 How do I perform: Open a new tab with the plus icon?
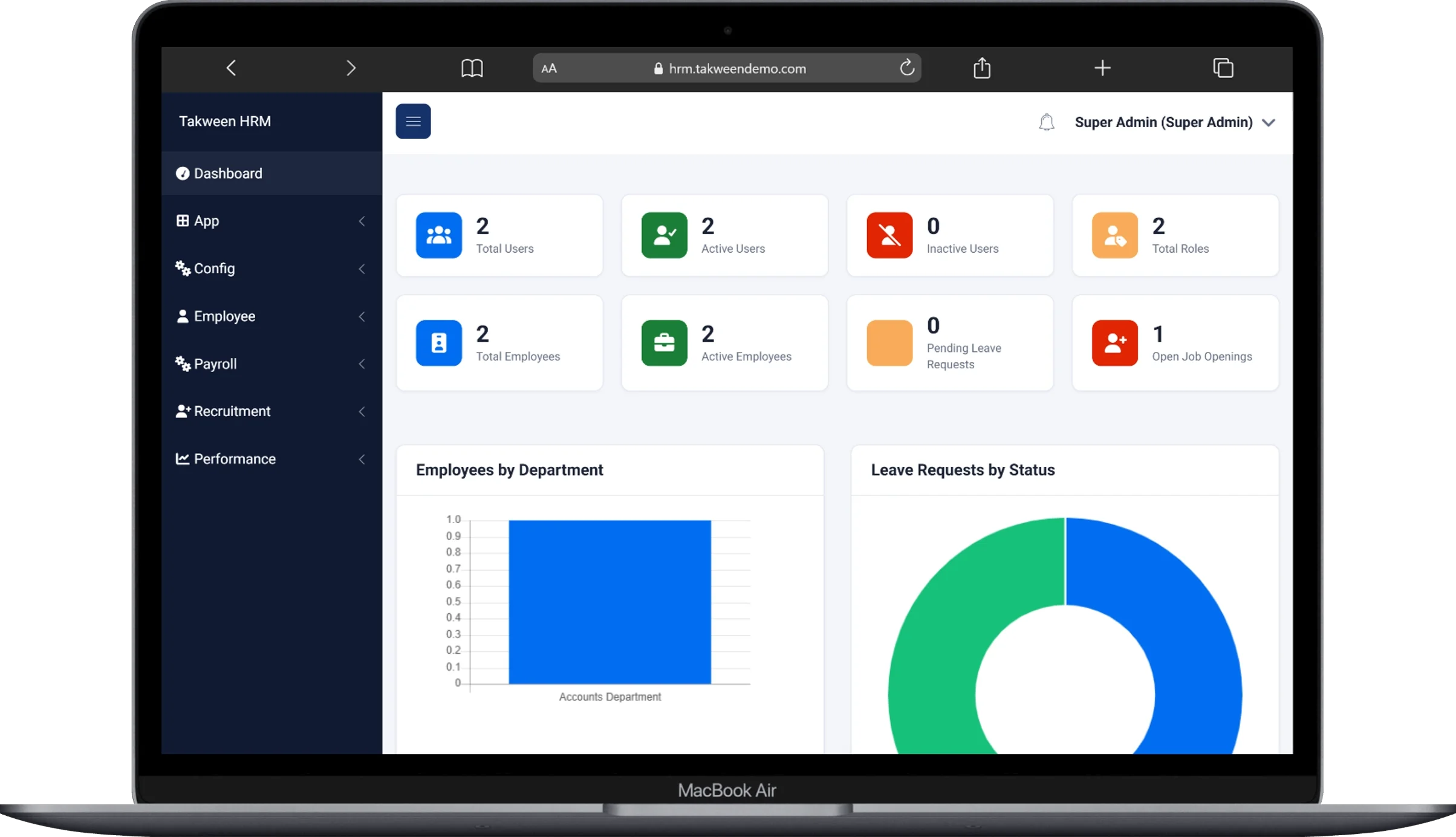1102,68
